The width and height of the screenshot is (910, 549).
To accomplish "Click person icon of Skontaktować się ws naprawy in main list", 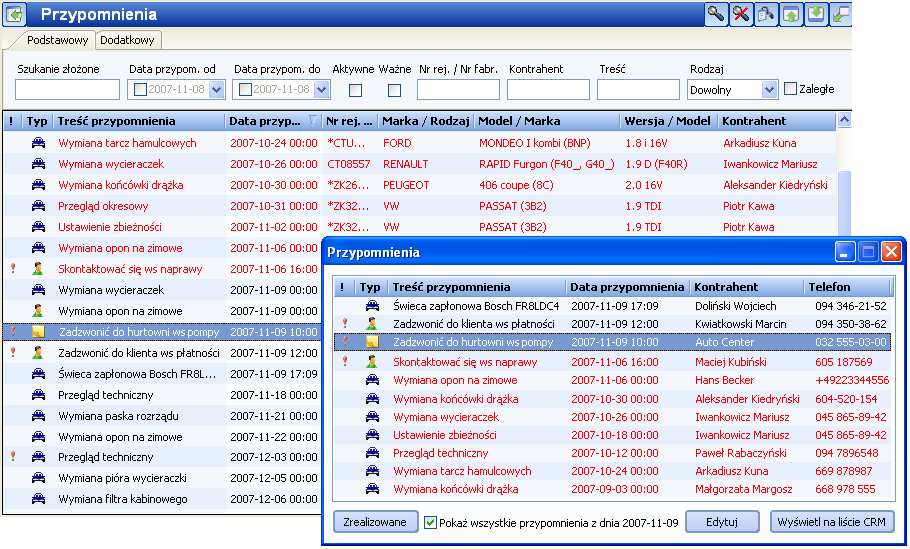I will click(38, 269).
